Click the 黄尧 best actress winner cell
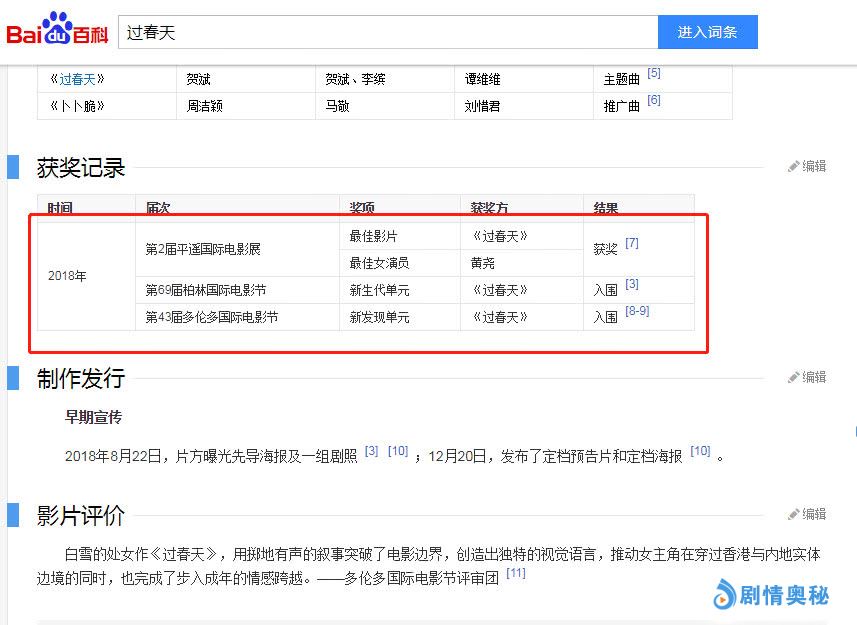Image resolution: width=857 pixels, height=625 pixels. 483,263
